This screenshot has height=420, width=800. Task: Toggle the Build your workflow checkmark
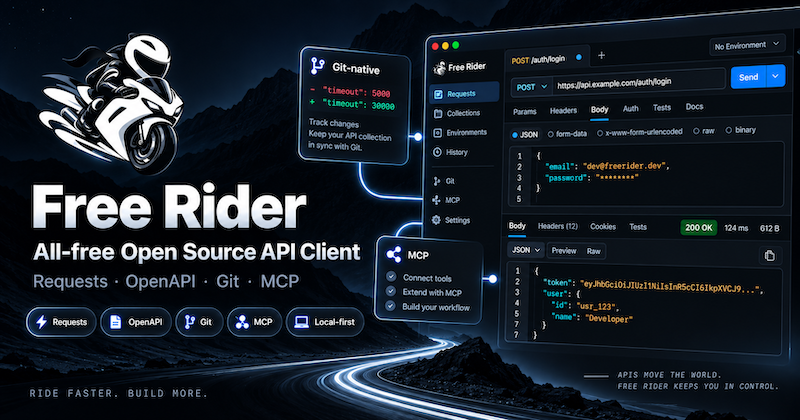(x=390, y=306)
